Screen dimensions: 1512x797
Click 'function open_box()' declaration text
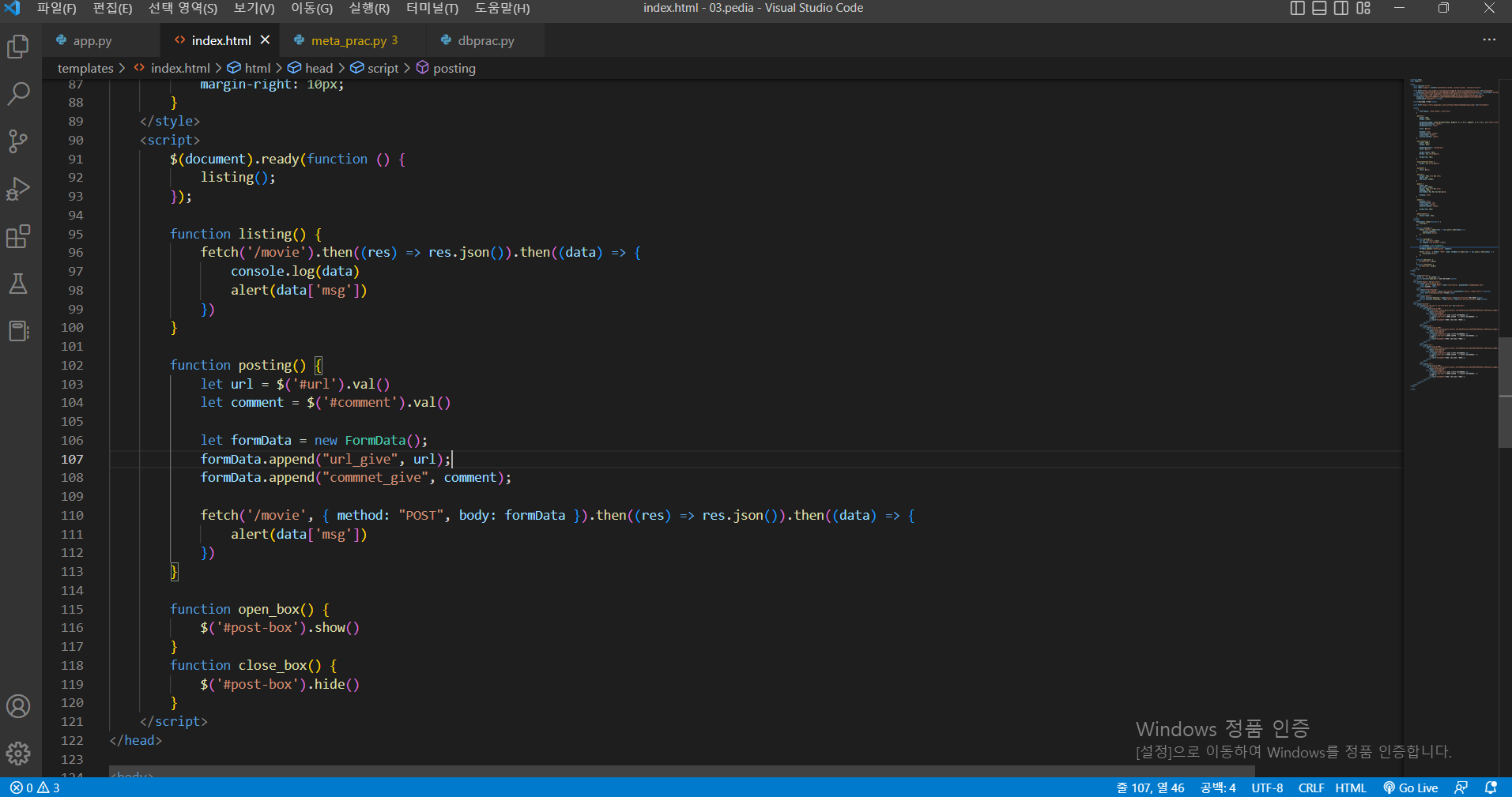tap(242, 609)
